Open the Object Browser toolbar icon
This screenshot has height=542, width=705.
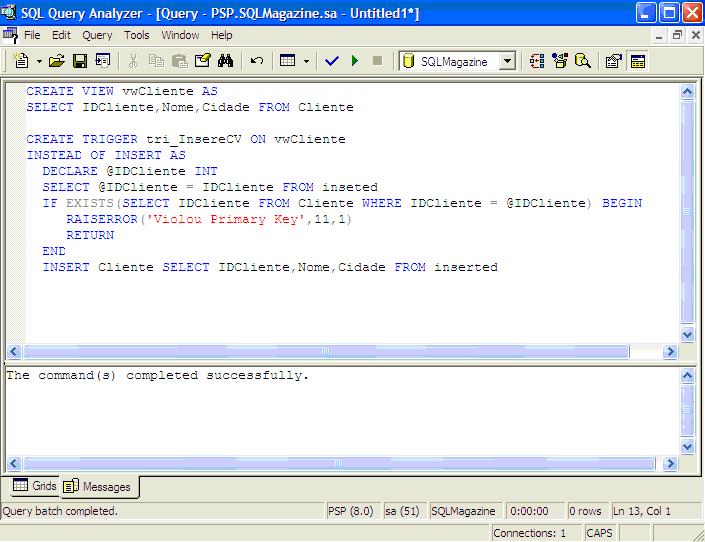559,61
